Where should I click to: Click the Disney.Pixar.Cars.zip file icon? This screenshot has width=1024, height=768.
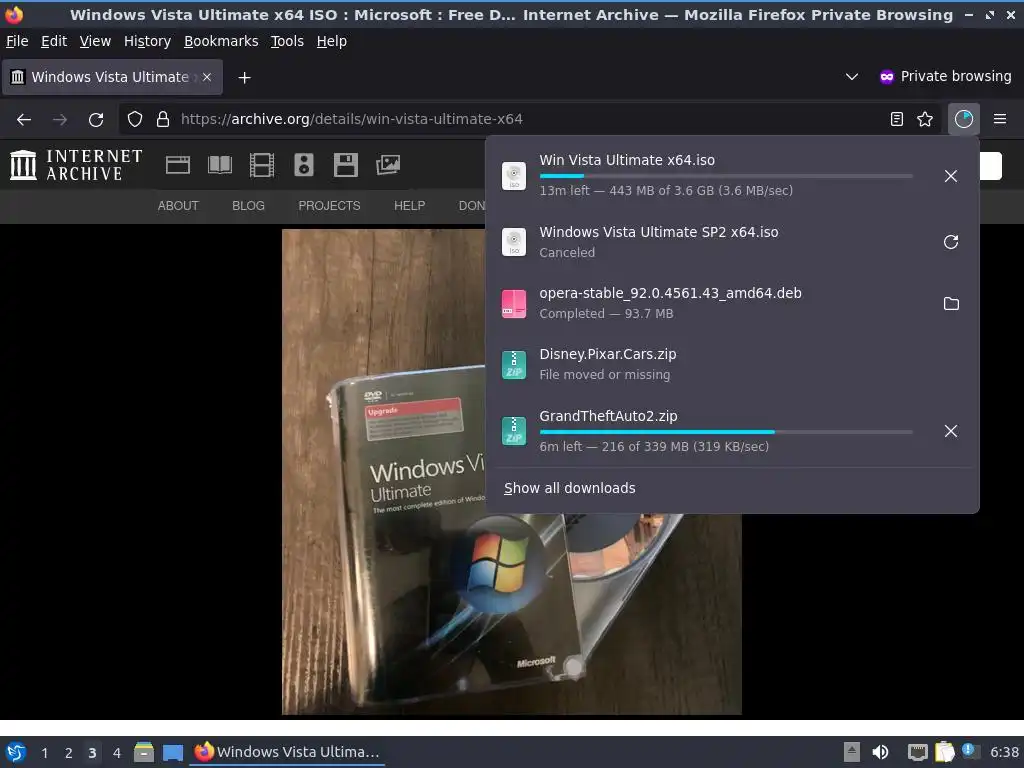(514, 364)
